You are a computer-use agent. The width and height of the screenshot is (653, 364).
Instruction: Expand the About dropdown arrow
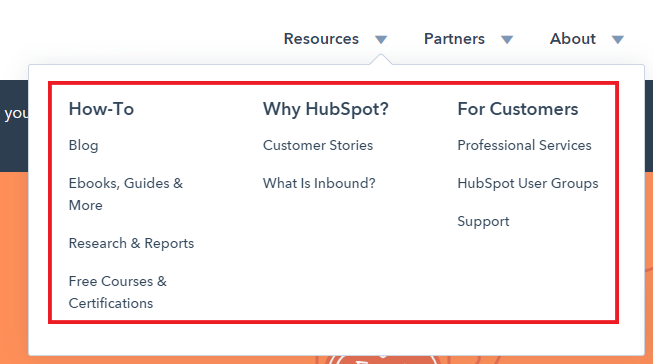click(x=618, y=40)
